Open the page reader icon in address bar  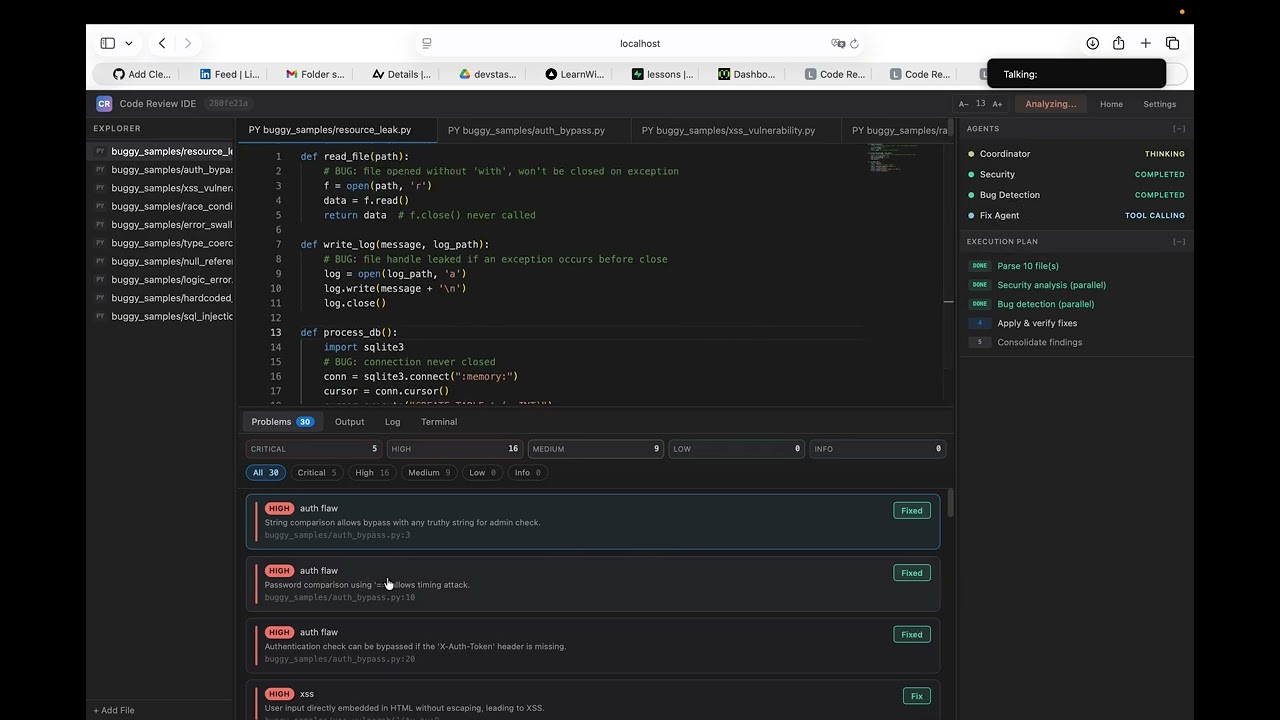click(x=427, y=43)
